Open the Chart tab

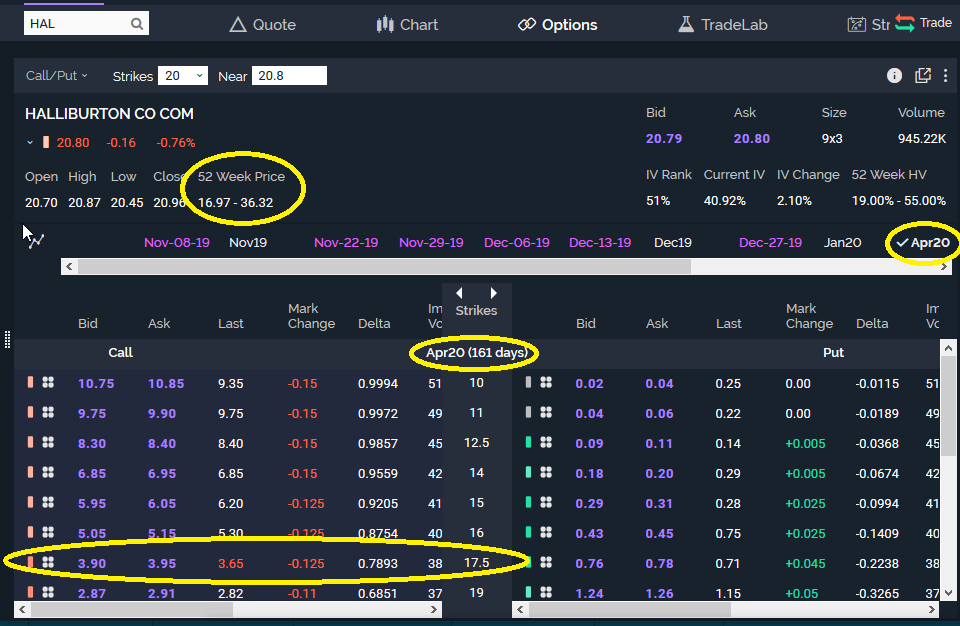tap(407, 25)
